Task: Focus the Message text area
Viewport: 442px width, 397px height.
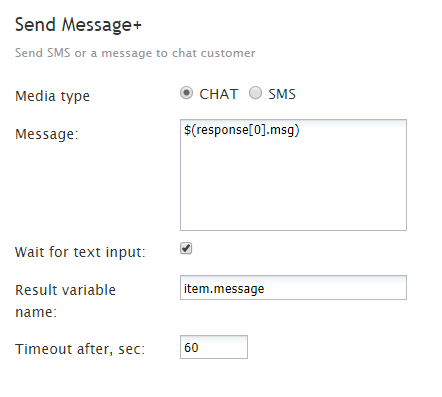Action: (293, 175)
